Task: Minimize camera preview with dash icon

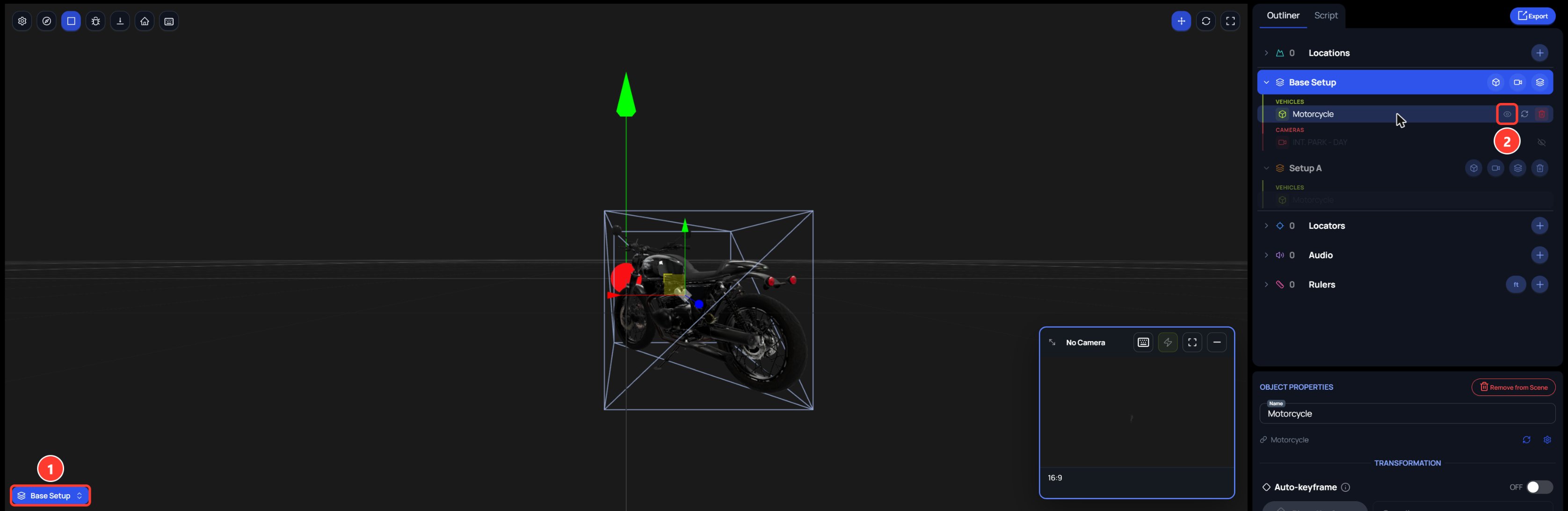Action: click(x=1216, y=342)
